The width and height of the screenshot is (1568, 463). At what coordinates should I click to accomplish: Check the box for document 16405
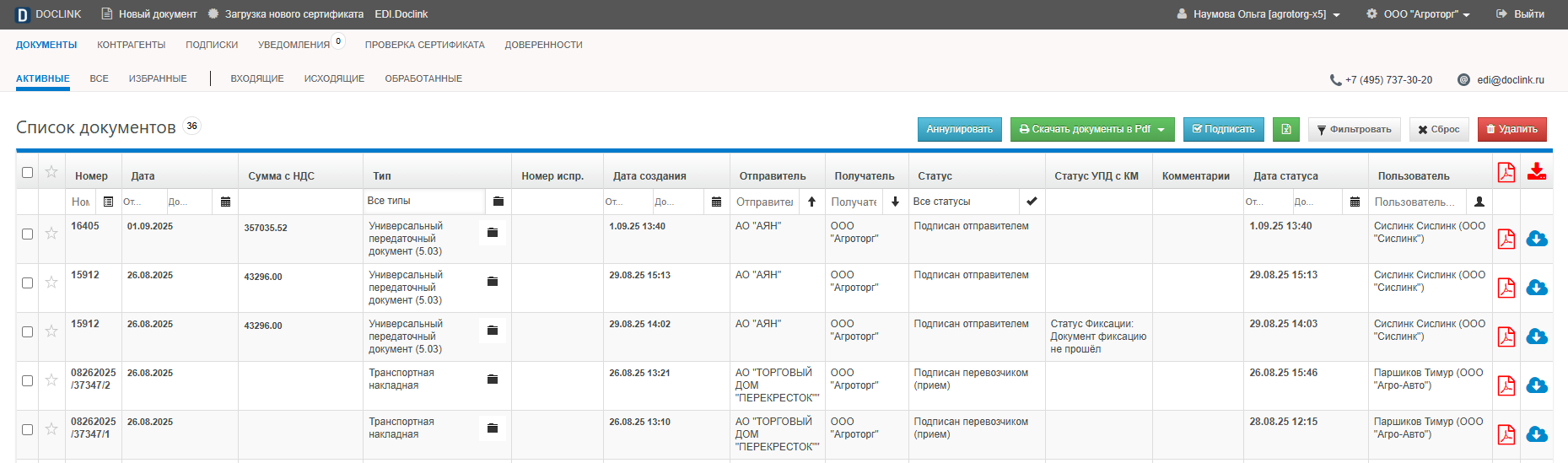pos(27,234)
